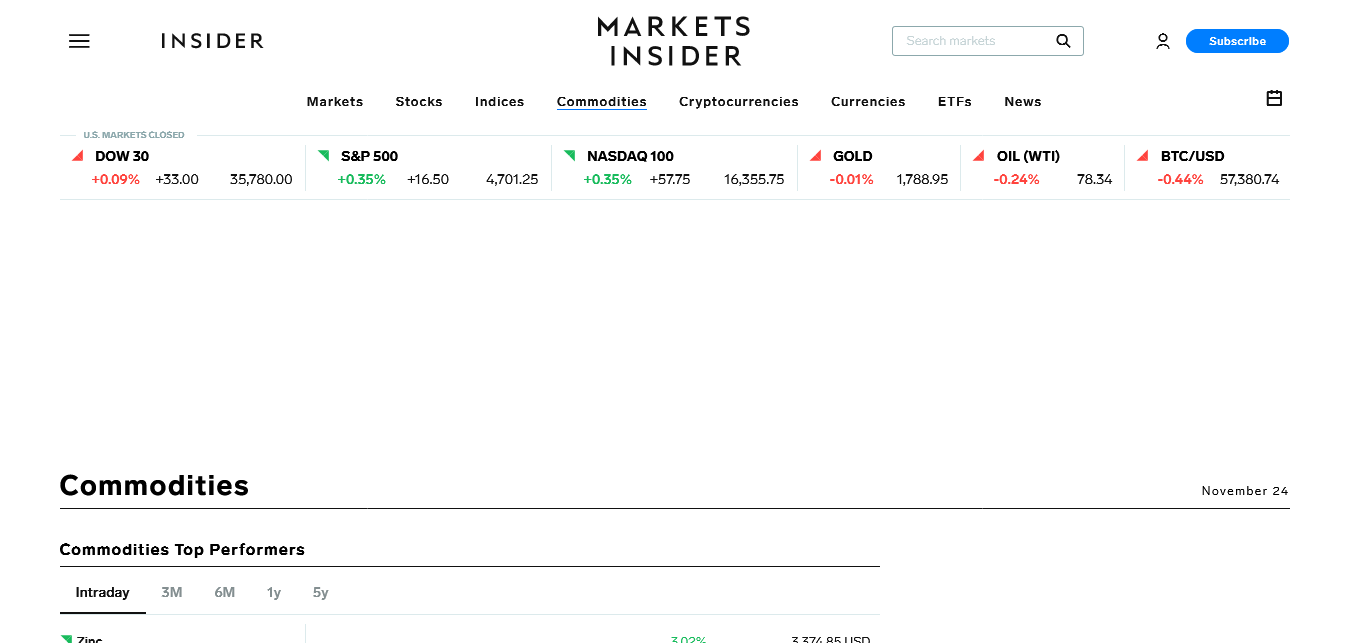Click the Insider logo
The image size is (1366, 643).
(212, 41)
